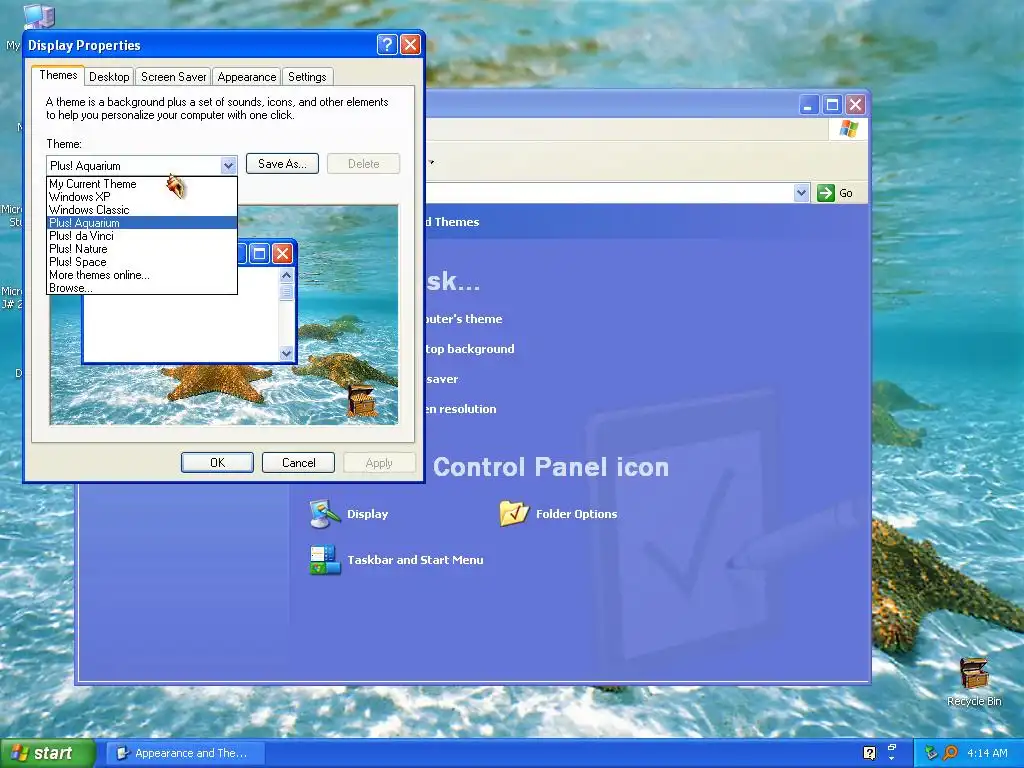
Task: Click the Start button
Action: [x=46, y=753]
